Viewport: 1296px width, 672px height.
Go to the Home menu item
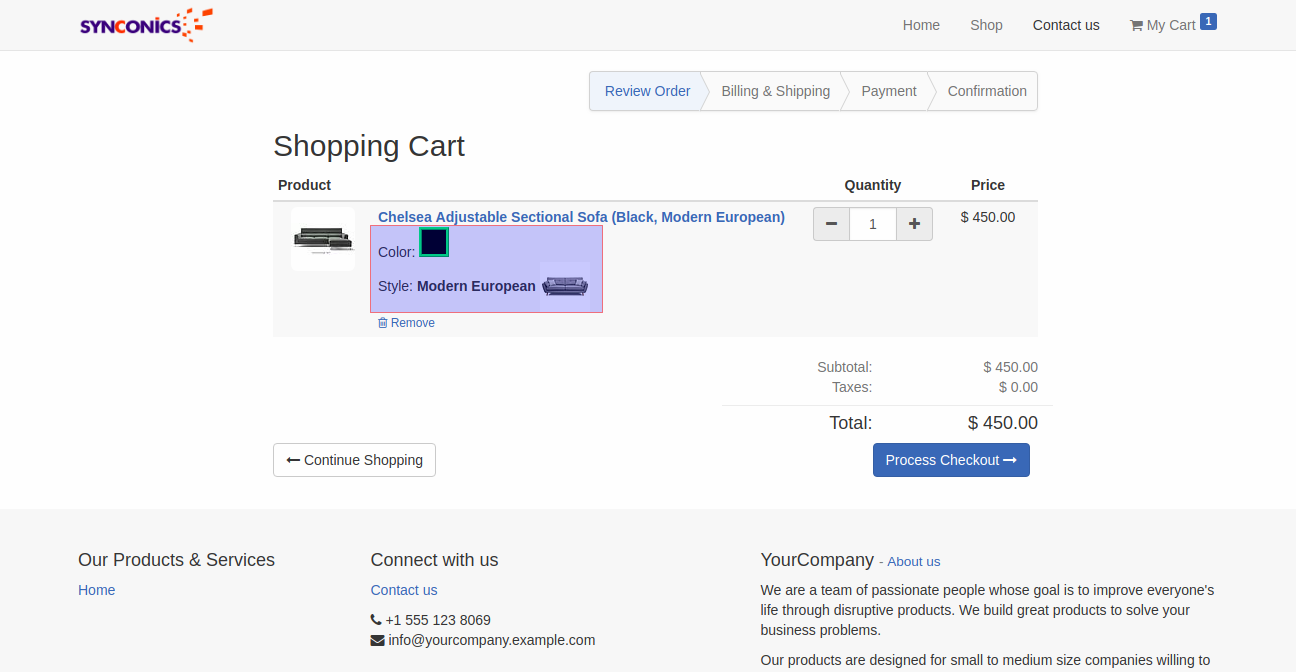(x=921, y=25)
